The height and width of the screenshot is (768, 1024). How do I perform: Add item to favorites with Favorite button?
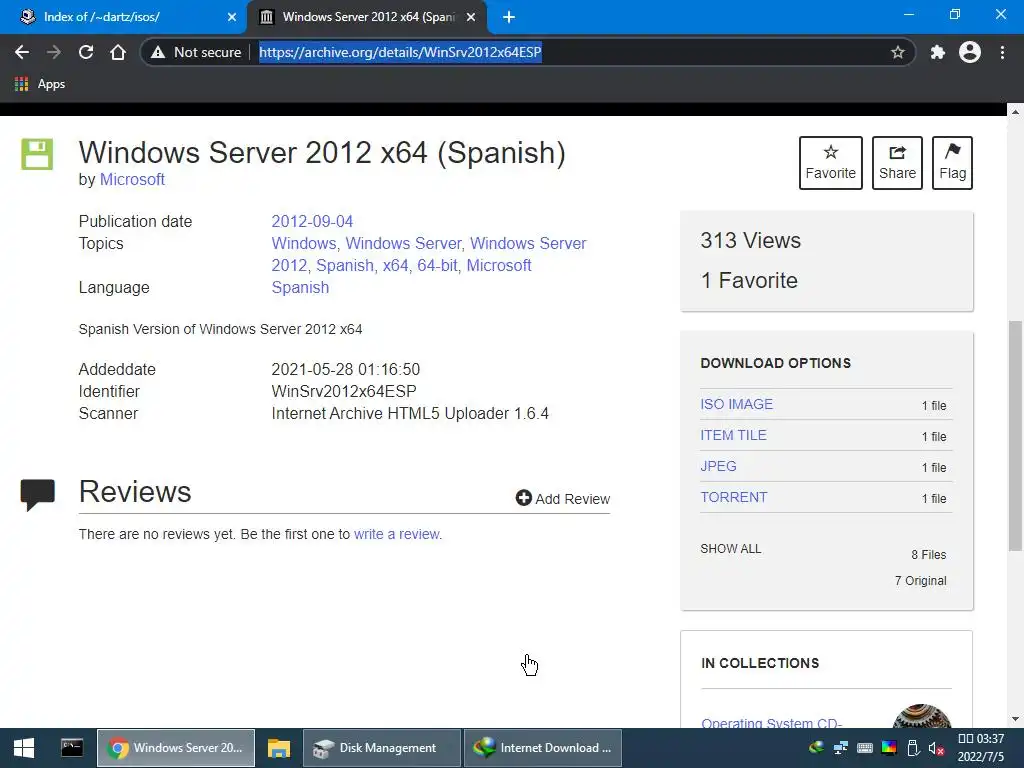[831, 163]
